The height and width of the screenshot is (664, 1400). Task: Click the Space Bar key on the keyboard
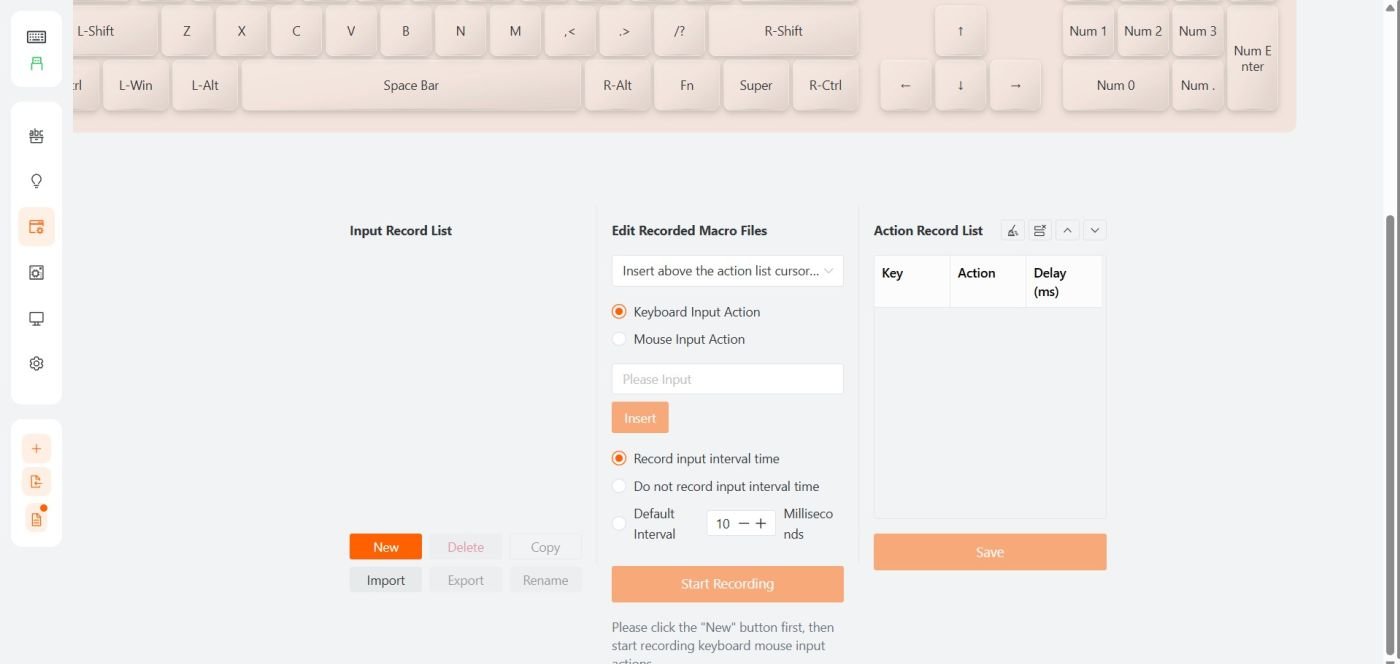[x=411, y=85]
